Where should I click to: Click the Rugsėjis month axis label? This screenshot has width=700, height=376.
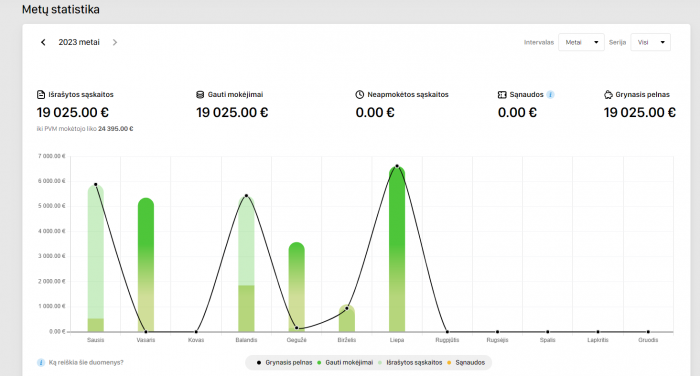click(x=497, y=340)
